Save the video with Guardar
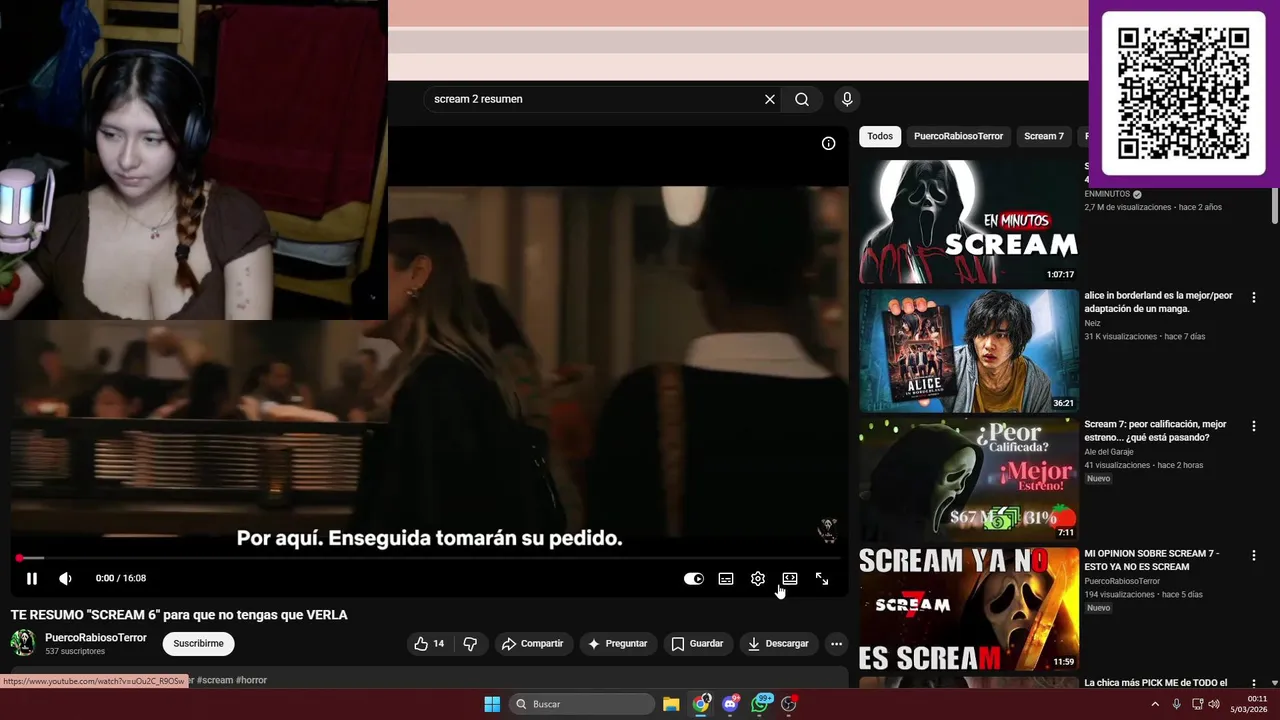Viewport: 1280px width, 720px height. click(x=697, y=644)
